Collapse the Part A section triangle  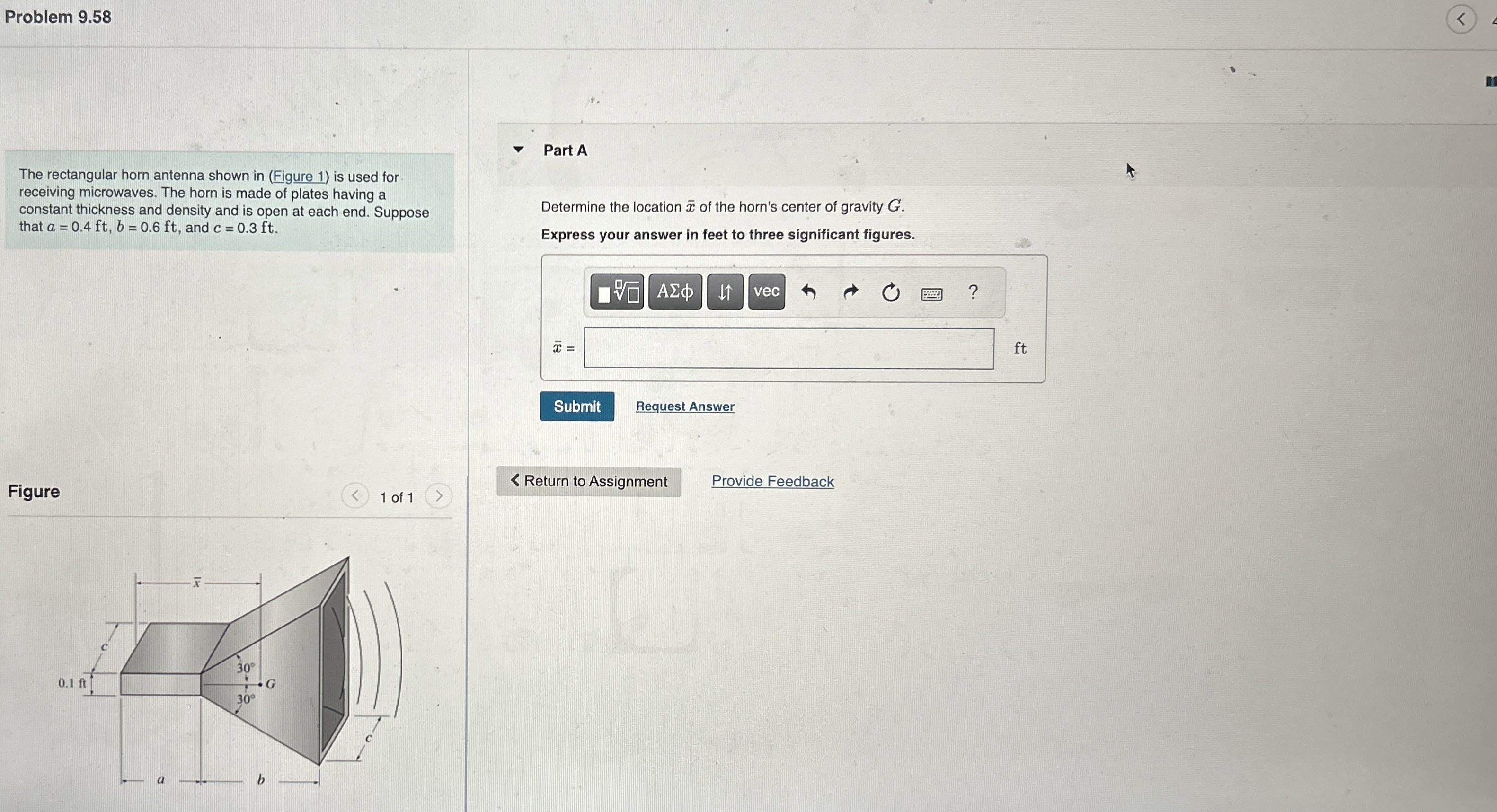point(518,149)
